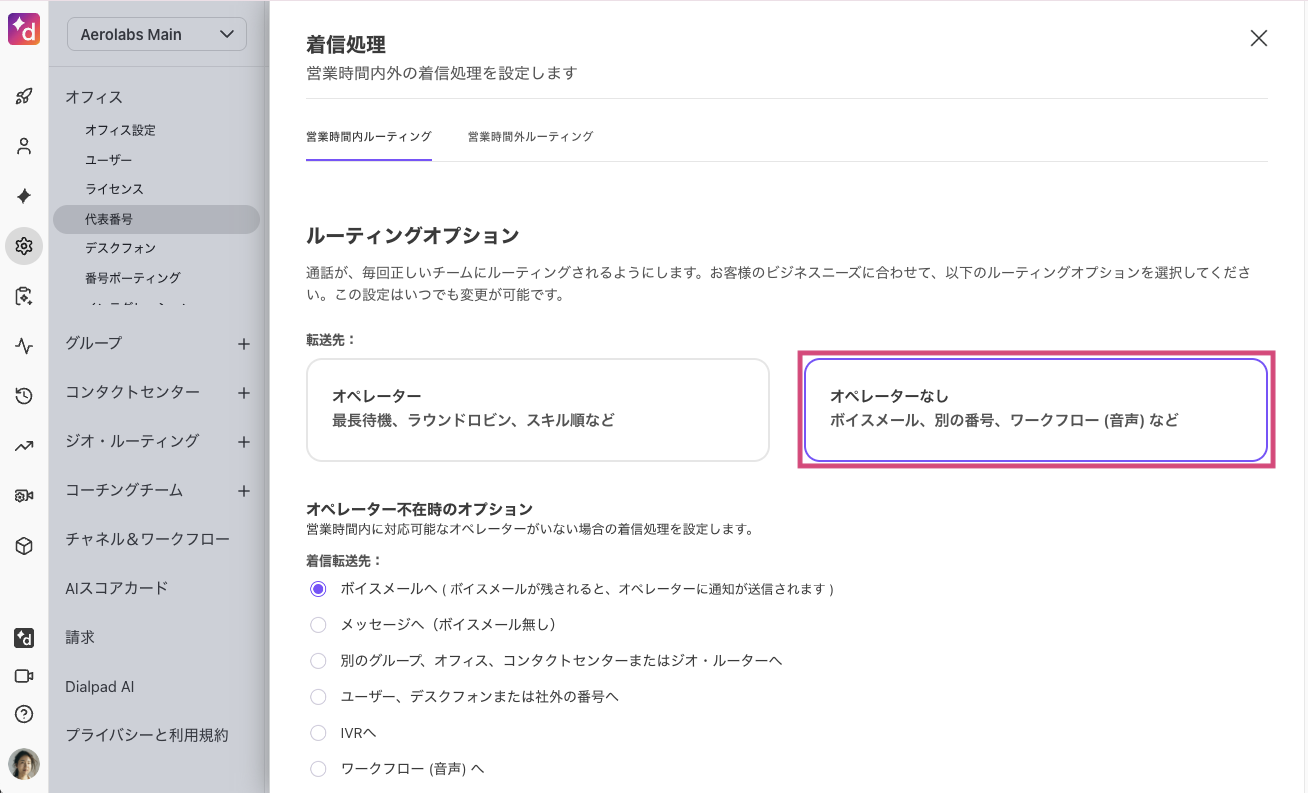Click the user profile avatar thumbnail
The image size is (1308, 793).
click(24, 764)
